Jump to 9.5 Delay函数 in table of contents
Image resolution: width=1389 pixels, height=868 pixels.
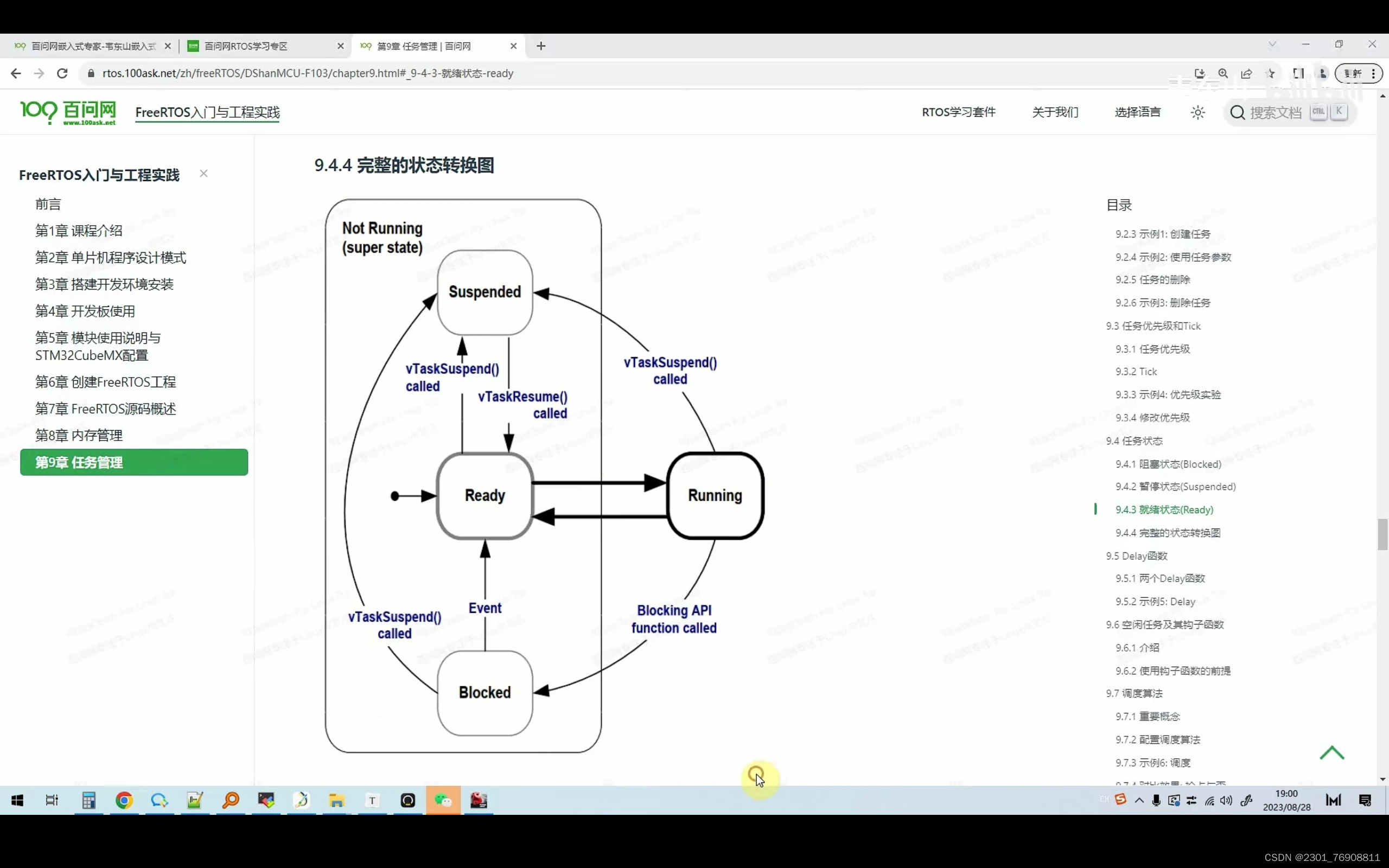pos(1137,556)
